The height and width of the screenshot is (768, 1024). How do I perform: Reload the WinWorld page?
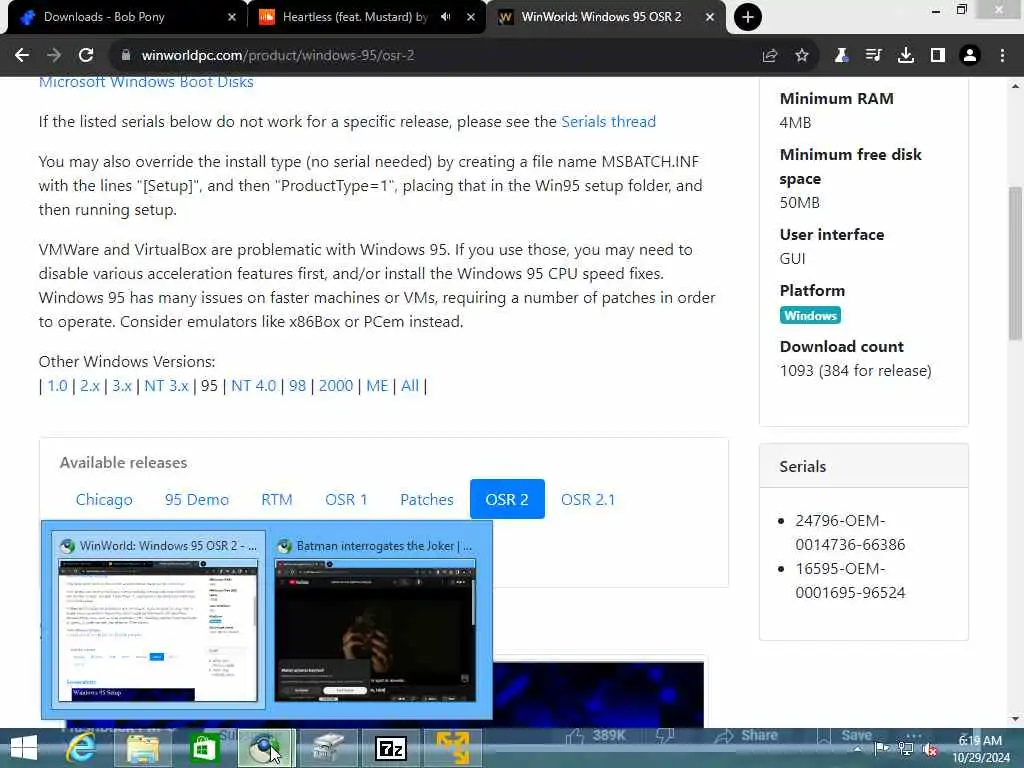coord(86,56)
